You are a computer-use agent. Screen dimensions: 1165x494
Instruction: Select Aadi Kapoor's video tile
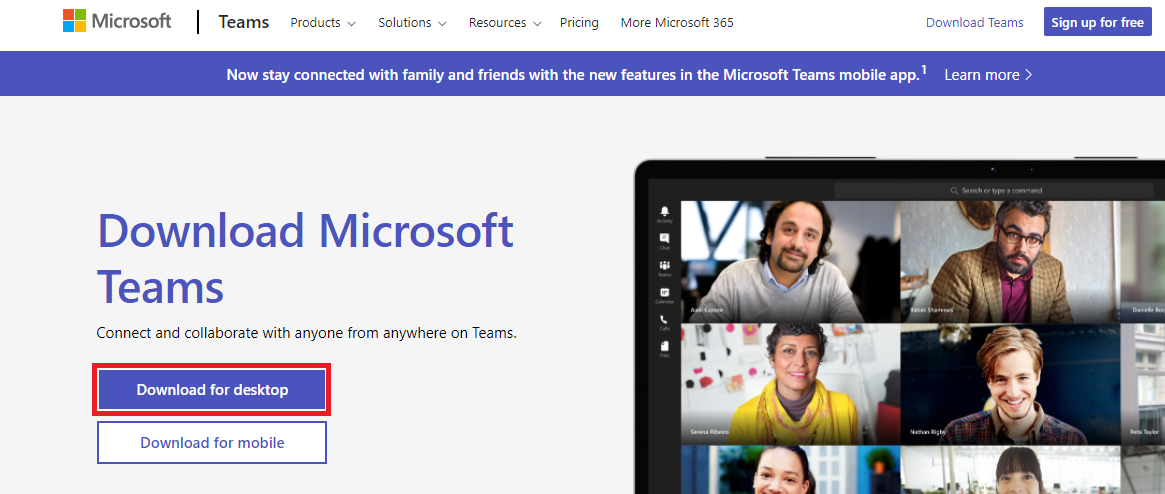(790, 261)
